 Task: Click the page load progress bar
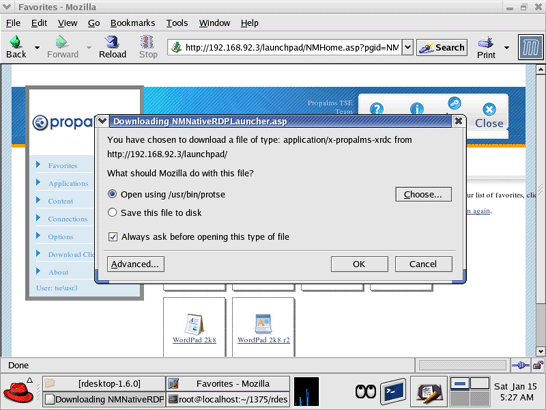(462, 365)
